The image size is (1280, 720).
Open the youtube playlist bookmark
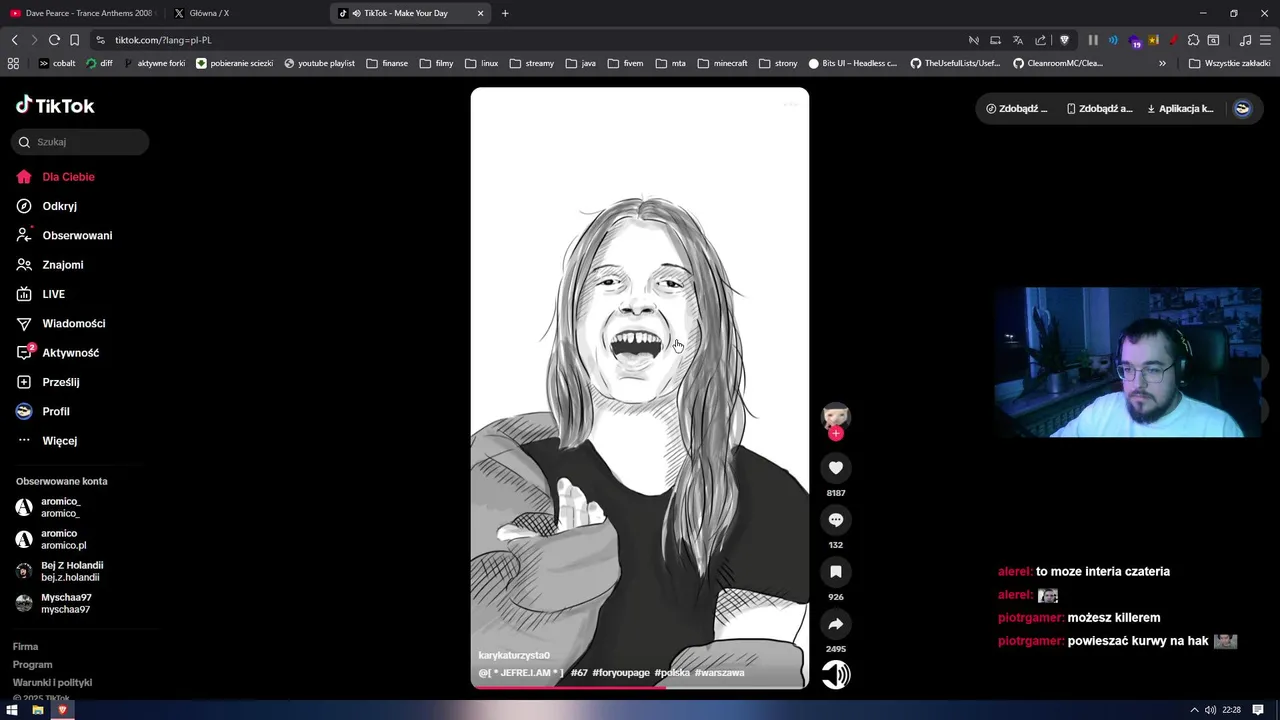(320, 63)
